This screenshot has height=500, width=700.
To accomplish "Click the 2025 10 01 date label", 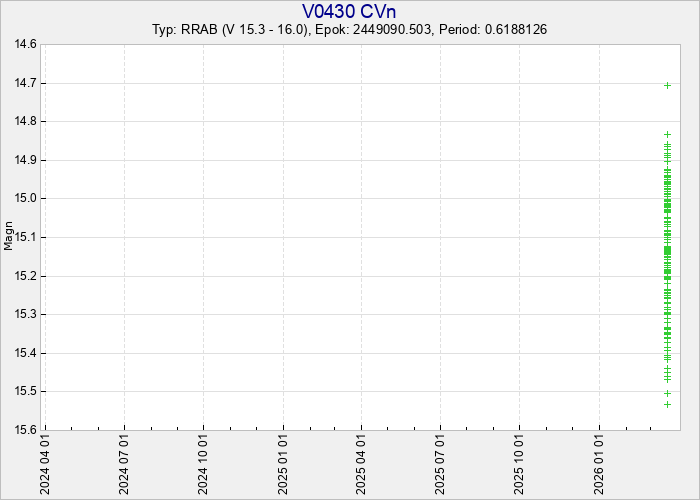I will coord(519,464).
